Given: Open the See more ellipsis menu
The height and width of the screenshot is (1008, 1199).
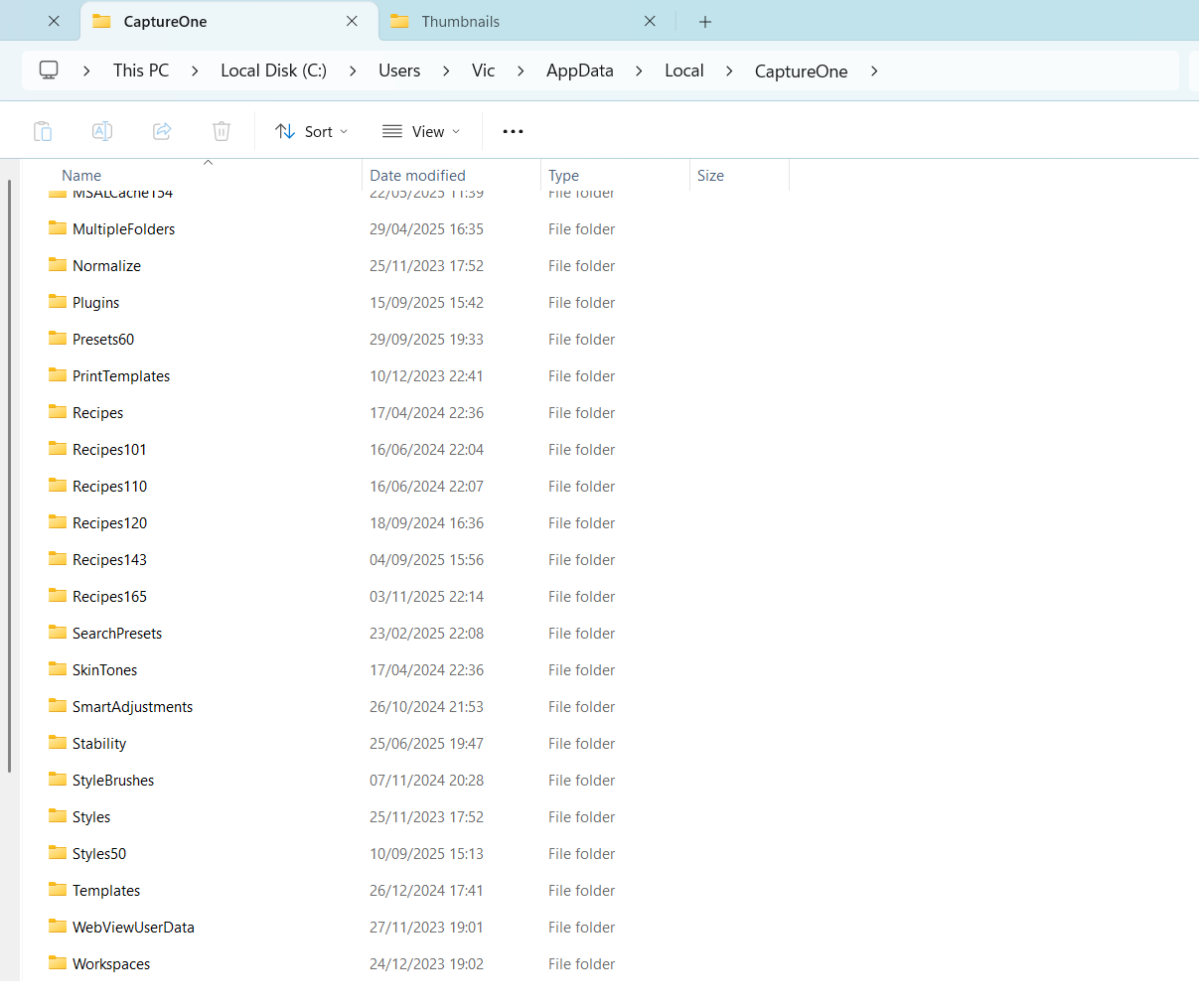Looking at the screenshot, I should click(x=513, y=131).
